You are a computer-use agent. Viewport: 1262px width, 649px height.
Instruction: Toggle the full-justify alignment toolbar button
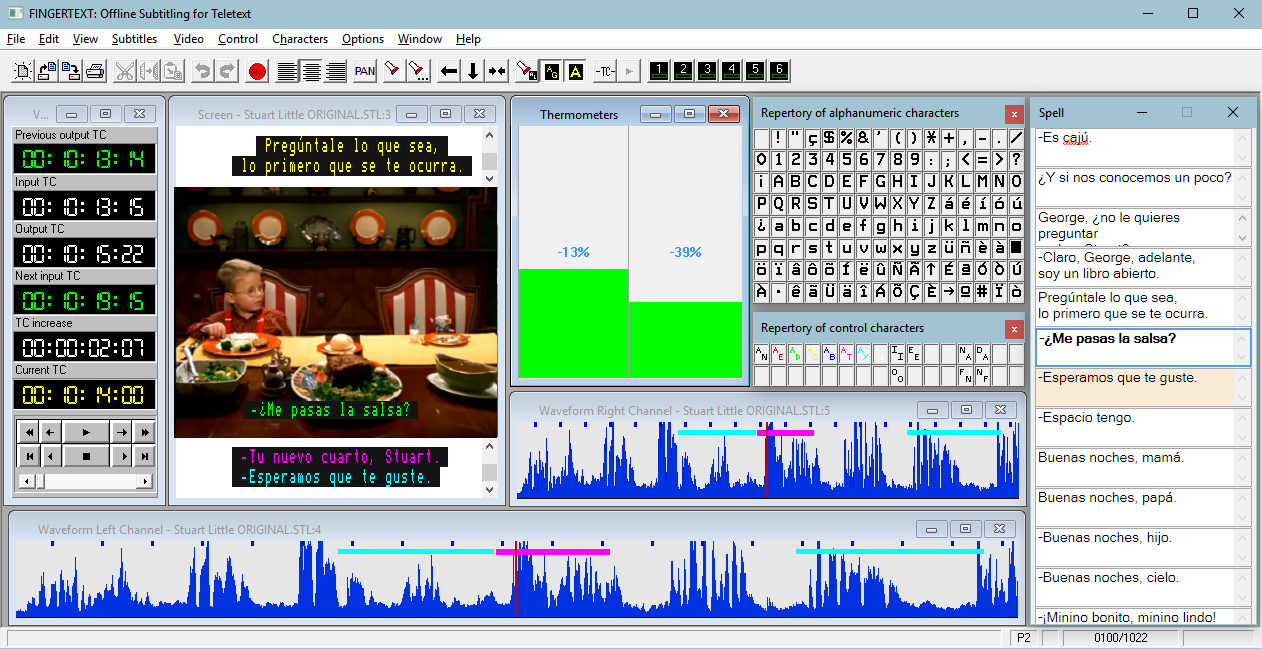[x=336, y=71]
